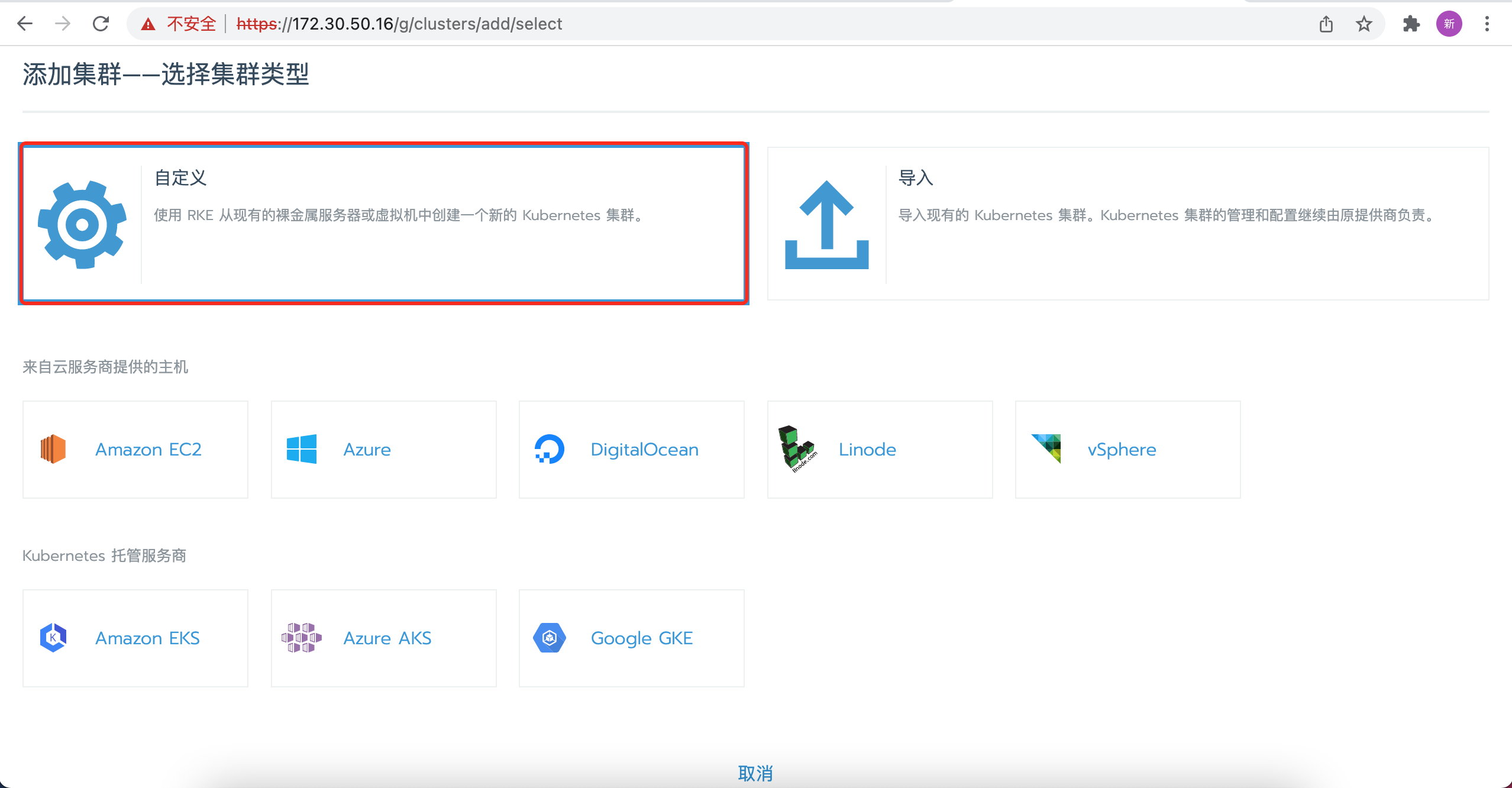Click the browser back arrow
Screen dimensions: 1512x788
tap(25, 24)
